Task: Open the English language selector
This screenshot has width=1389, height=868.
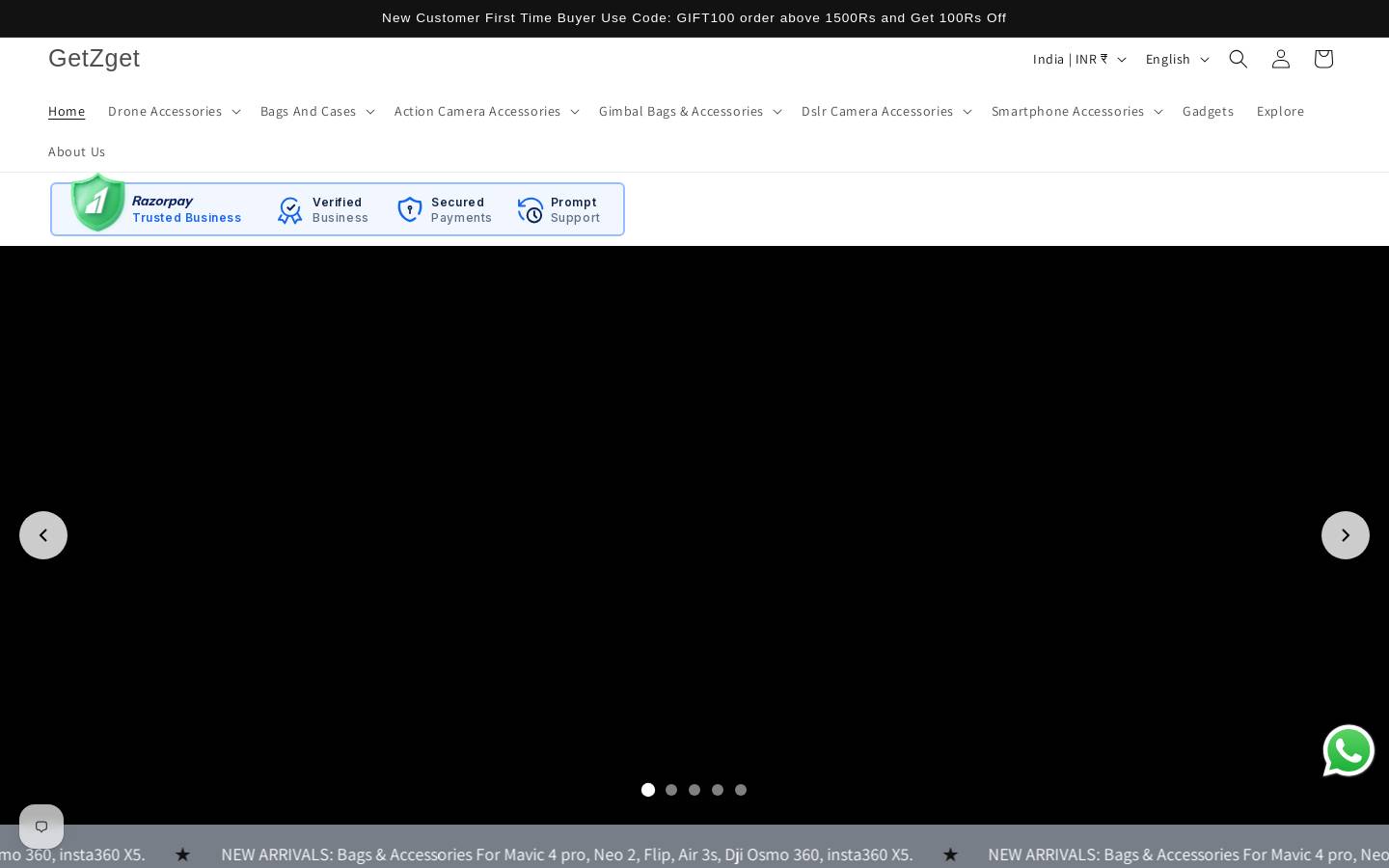Action: [x=1177, y=59]
